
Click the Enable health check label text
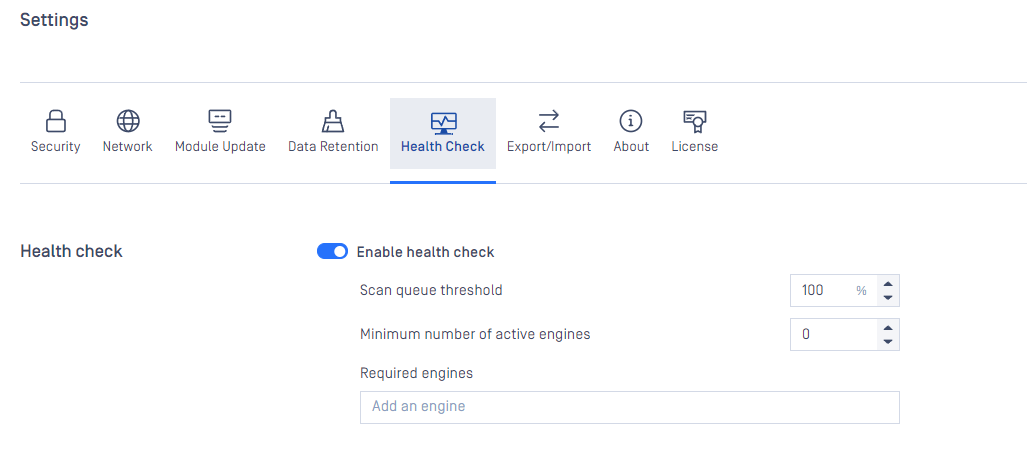click(x=426, y=252)
